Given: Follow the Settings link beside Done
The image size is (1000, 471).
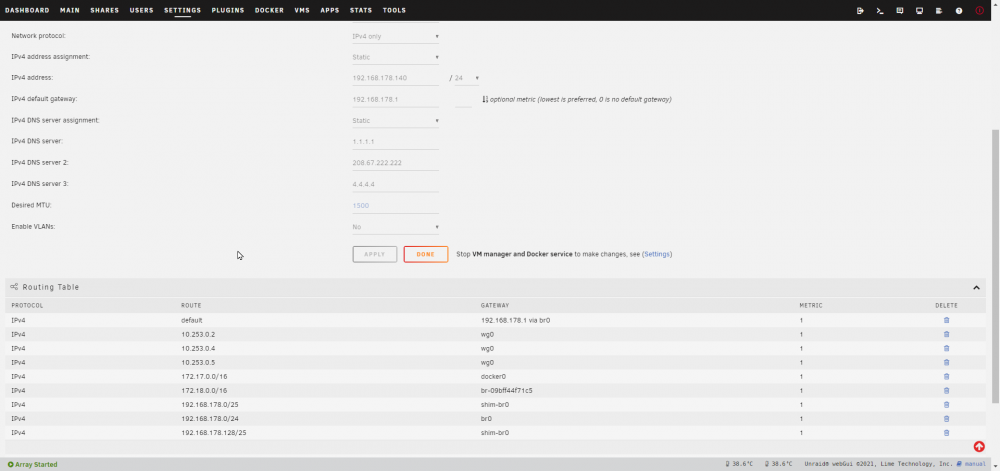Looking at the screenshot, I should [x=657, y=254].
